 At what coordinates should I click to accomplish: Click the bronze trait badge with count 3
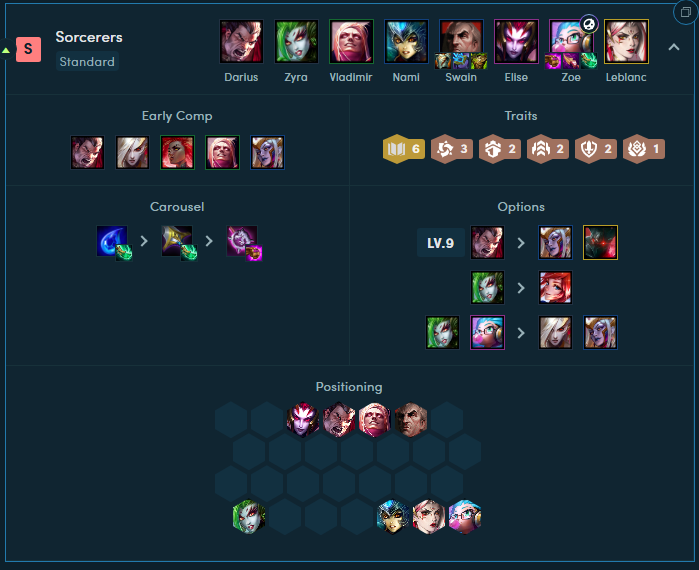[x=452, y=149]
